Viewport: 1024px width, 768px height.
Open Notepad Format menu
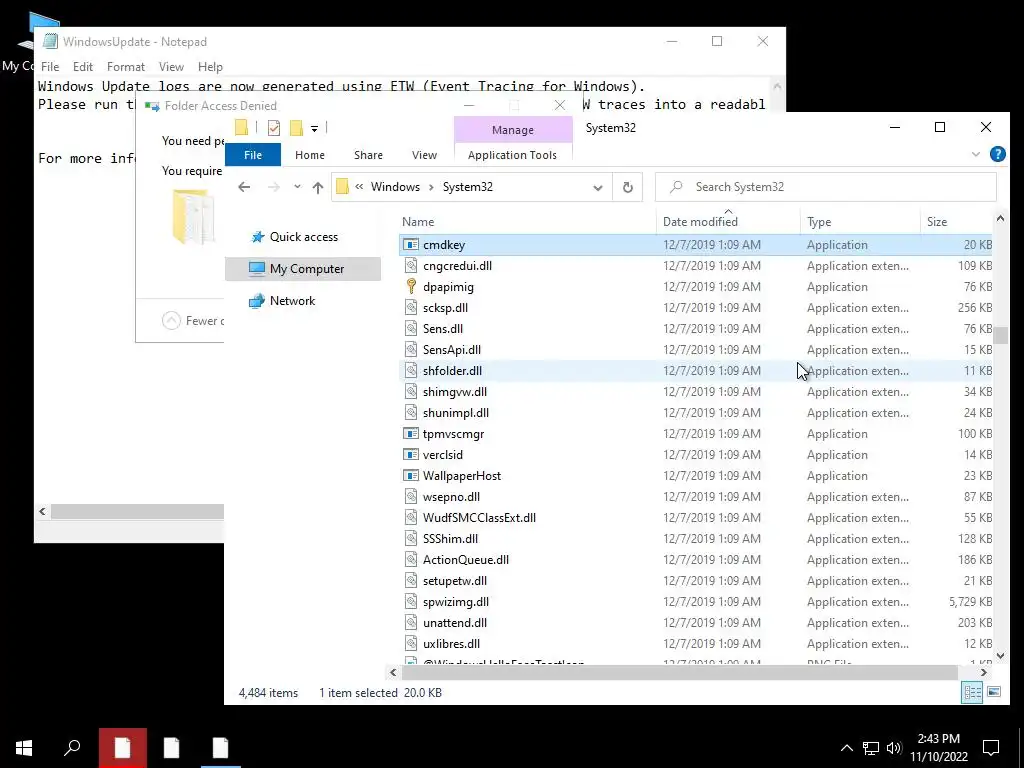pos(125,67)
